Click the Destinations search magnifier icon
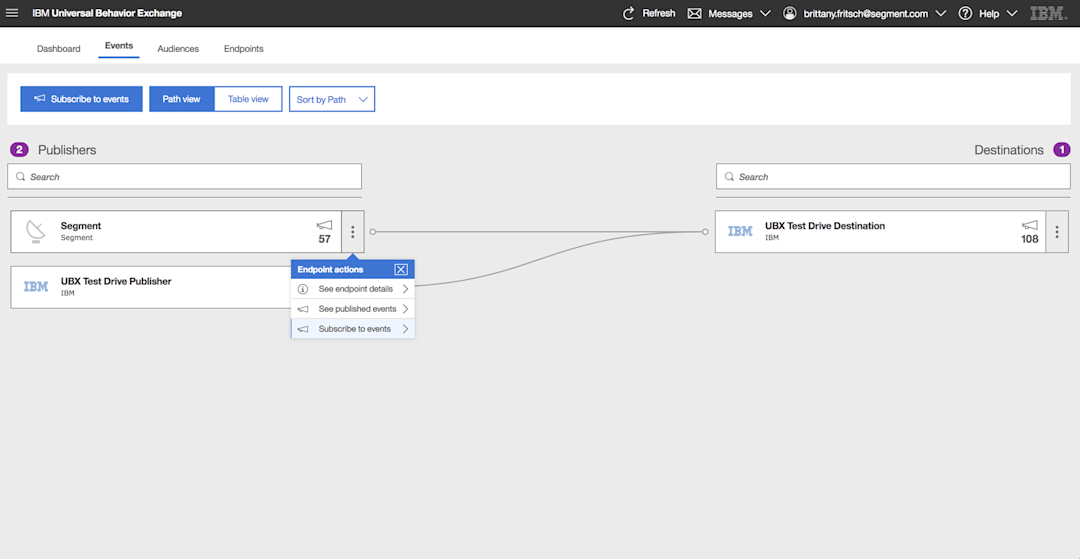Image resolution: width=1080 pixels, height=559 pixels. [x=729, y=177]
